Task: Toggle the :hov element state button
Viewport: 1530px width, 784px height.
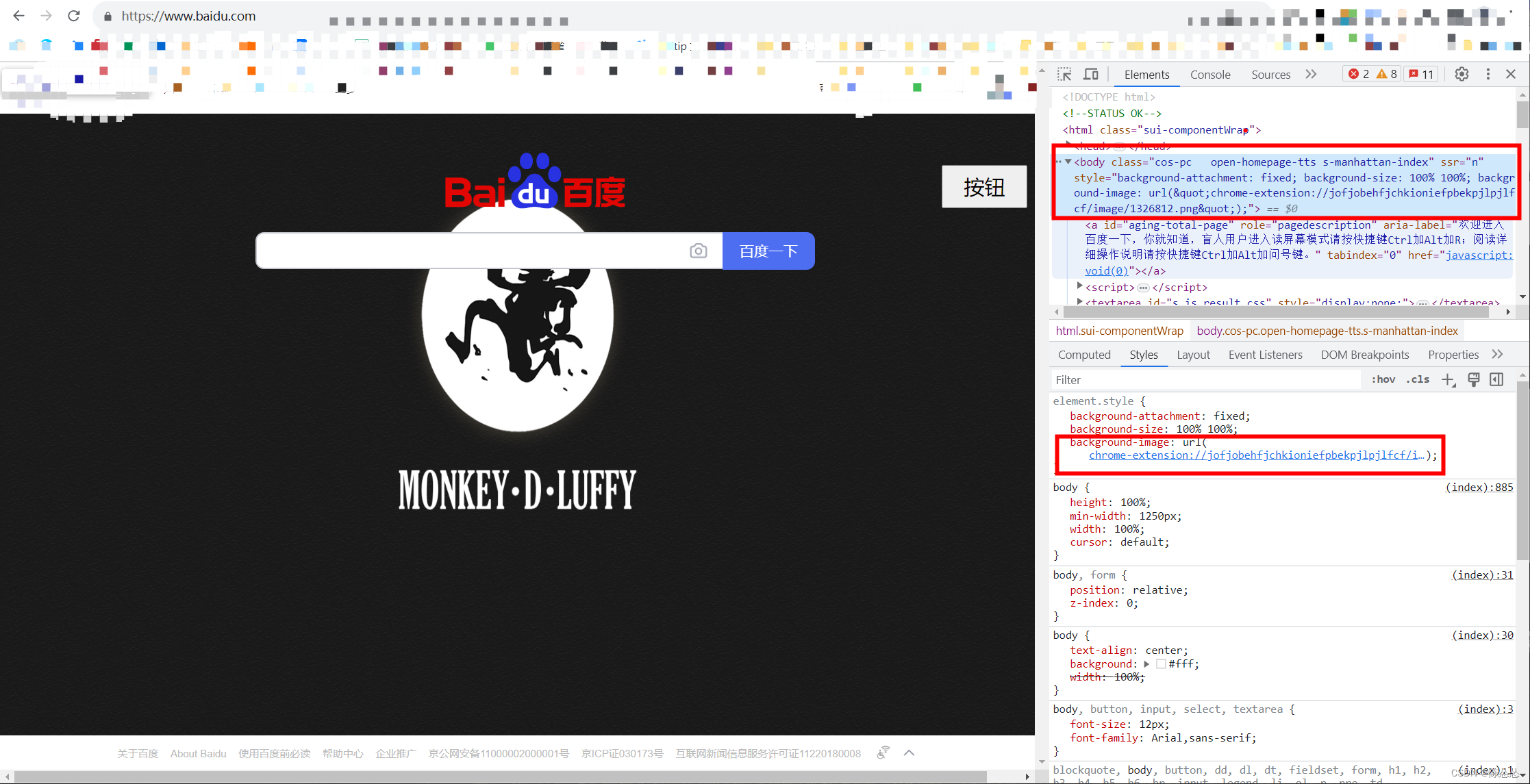Action: [x=1383, y=380]
